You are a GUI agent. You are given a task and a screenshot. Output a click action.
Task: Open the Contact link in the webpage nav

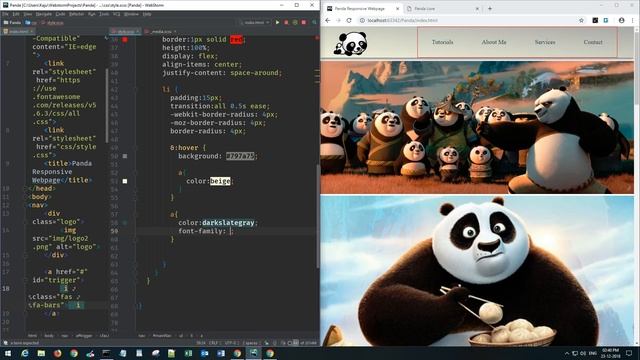(593, 42)
